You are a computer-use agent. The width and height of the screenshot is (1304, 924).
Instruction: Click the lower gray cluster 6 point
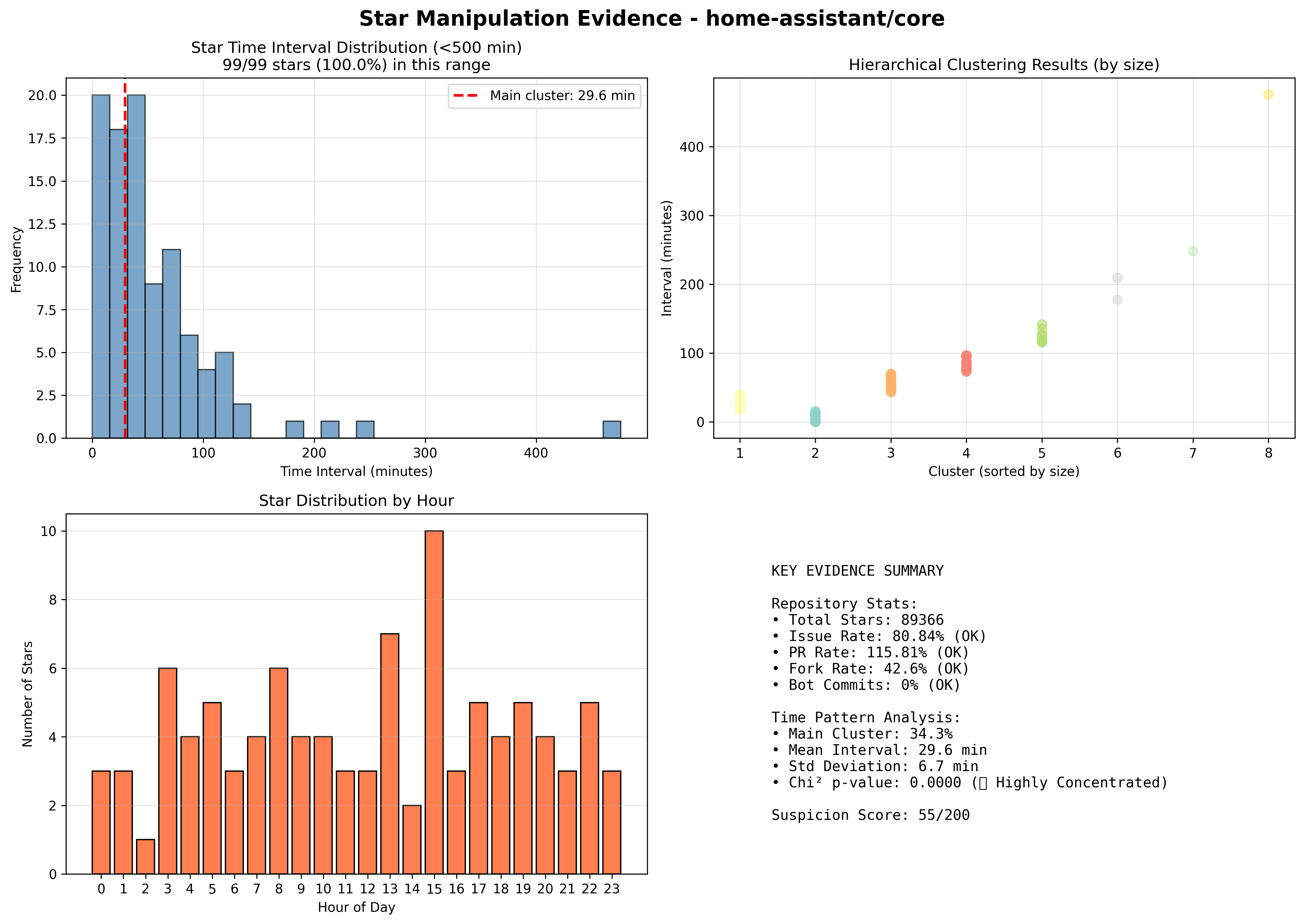tap(1117, 299)
